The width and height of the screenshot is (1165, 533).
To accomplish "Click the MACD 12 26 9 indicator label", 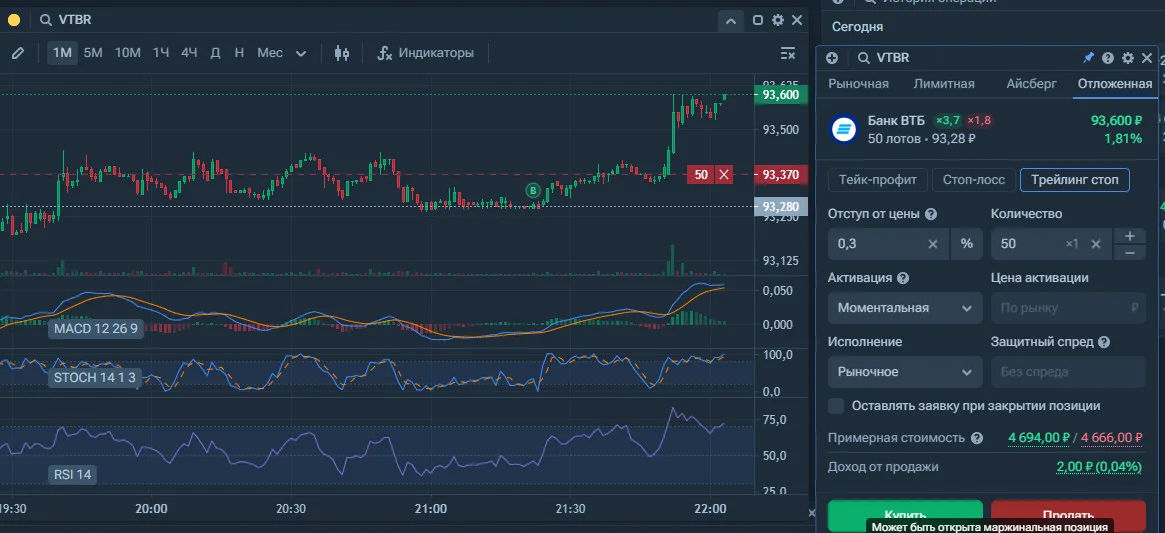I will [x=96, y=328].
